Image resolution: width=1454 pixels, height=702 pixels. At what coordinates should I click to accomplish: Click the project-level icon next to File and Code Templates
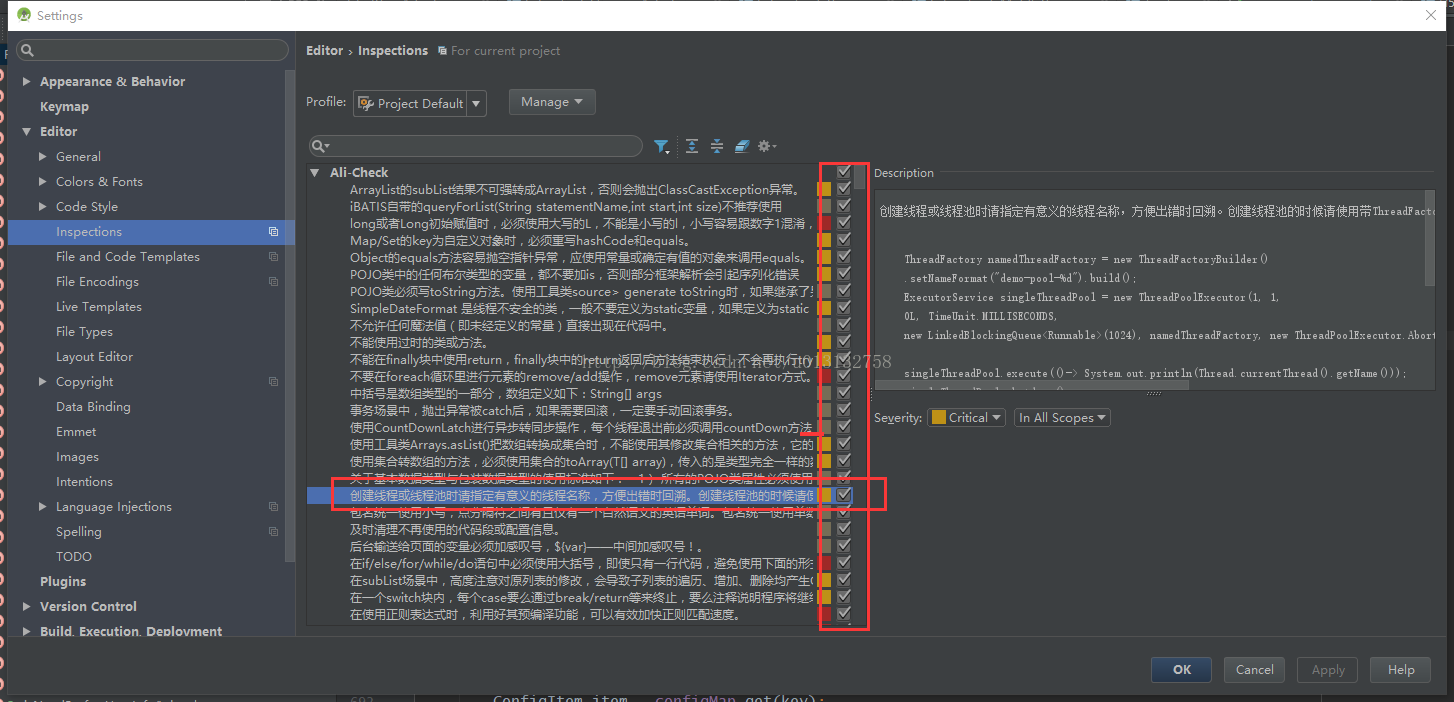click(274, 257)
